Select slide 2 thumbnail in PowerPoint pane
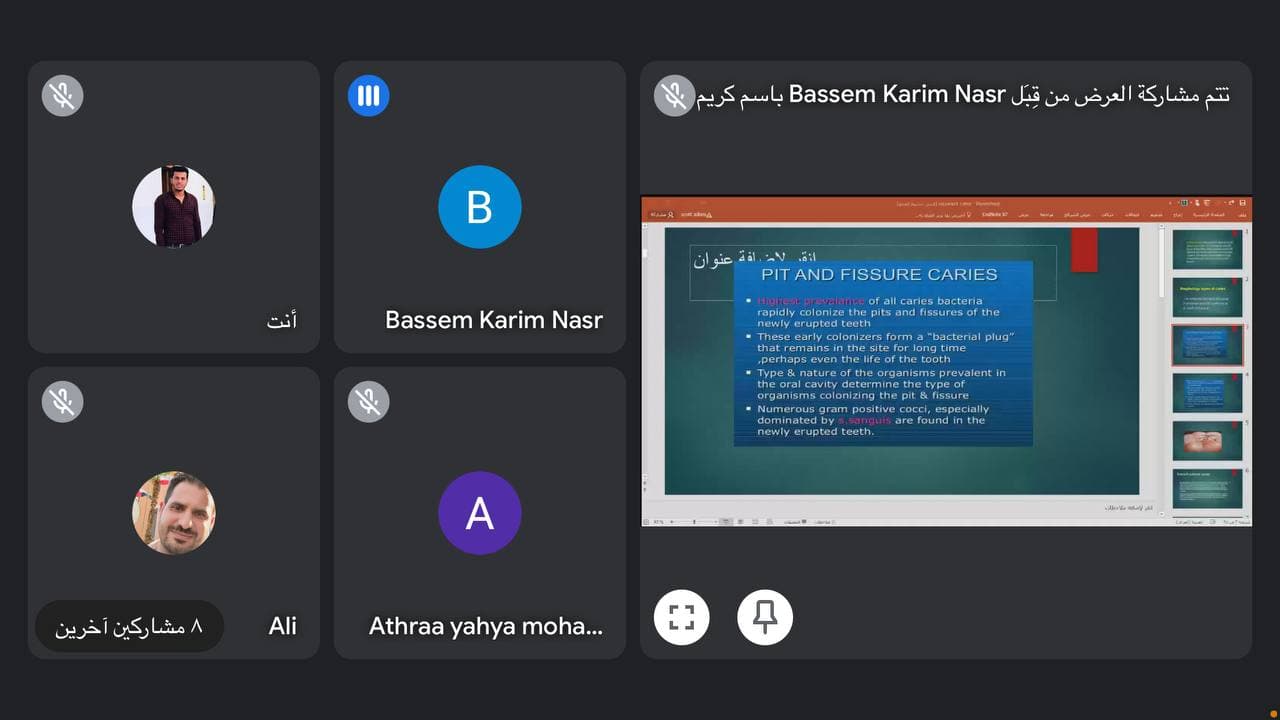Screen dimensions: 1280x720 pos(1207,298)
